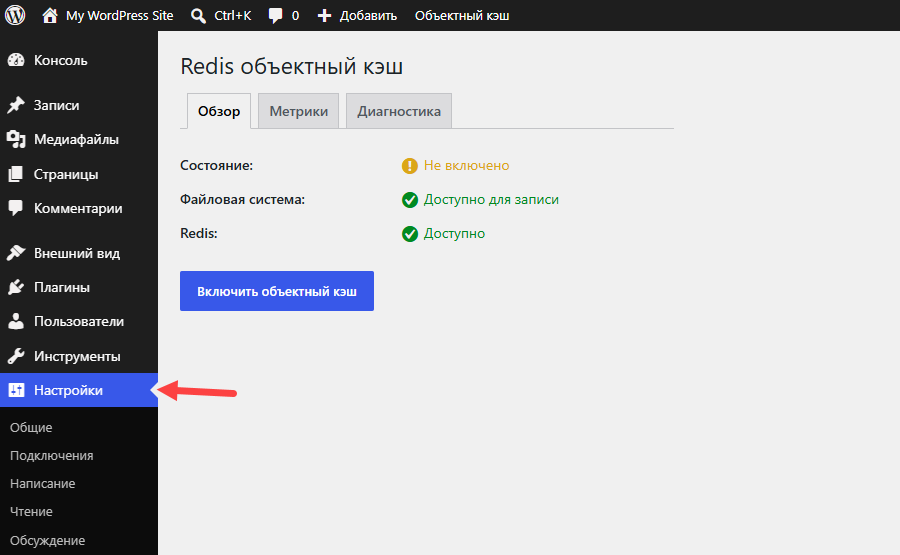Click the Записи pushpin icon
Image resolution: width=900 pixels, height=555 pixels.
tap(16, 105)
